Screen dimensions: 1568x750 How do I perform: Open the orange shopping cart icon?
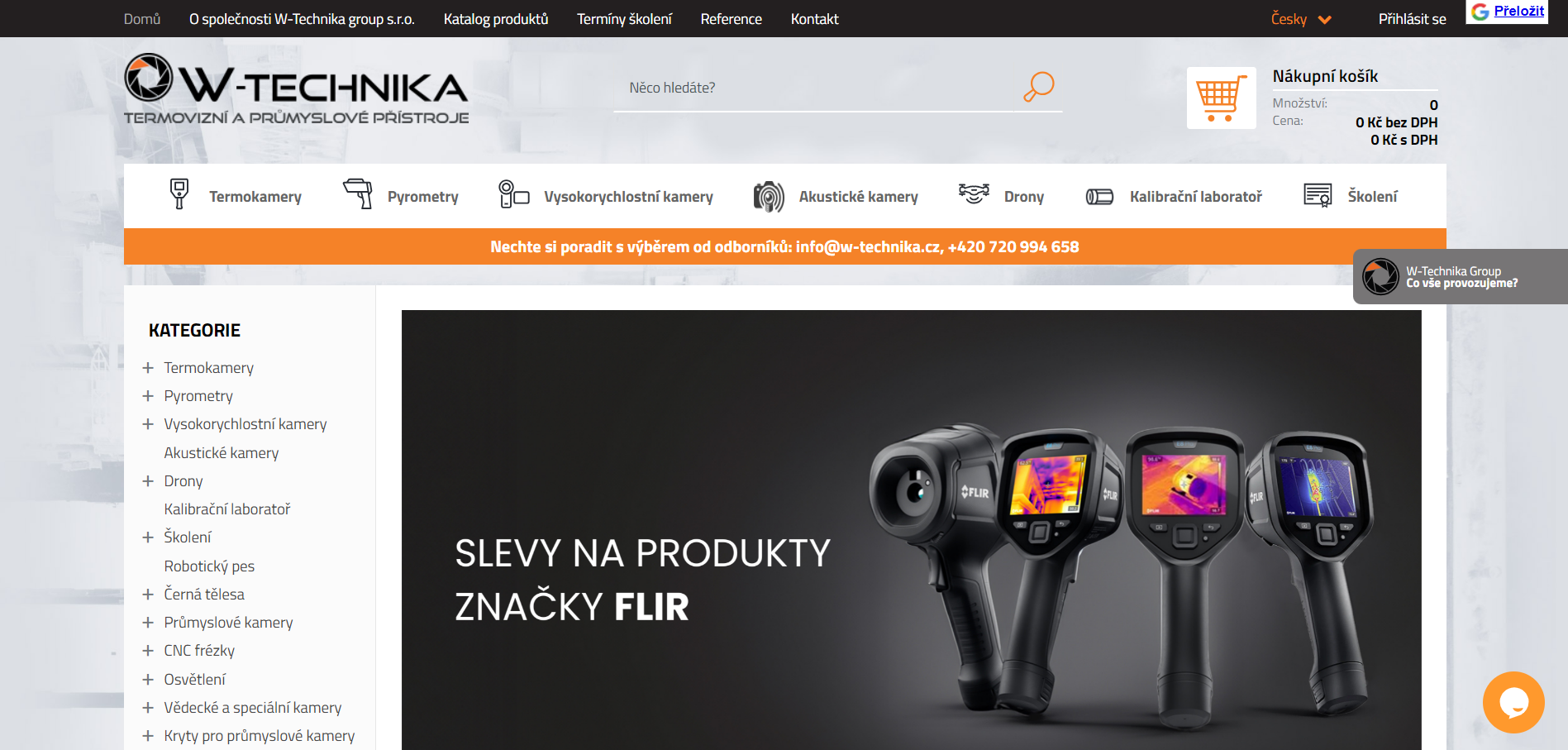1221,98
